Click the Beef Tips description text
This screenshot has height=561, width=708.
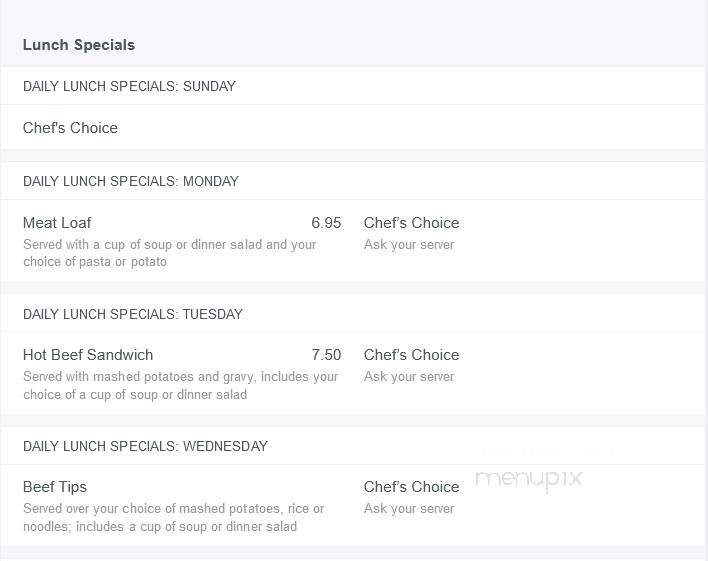pyautogui.click(x=173, y=517)
